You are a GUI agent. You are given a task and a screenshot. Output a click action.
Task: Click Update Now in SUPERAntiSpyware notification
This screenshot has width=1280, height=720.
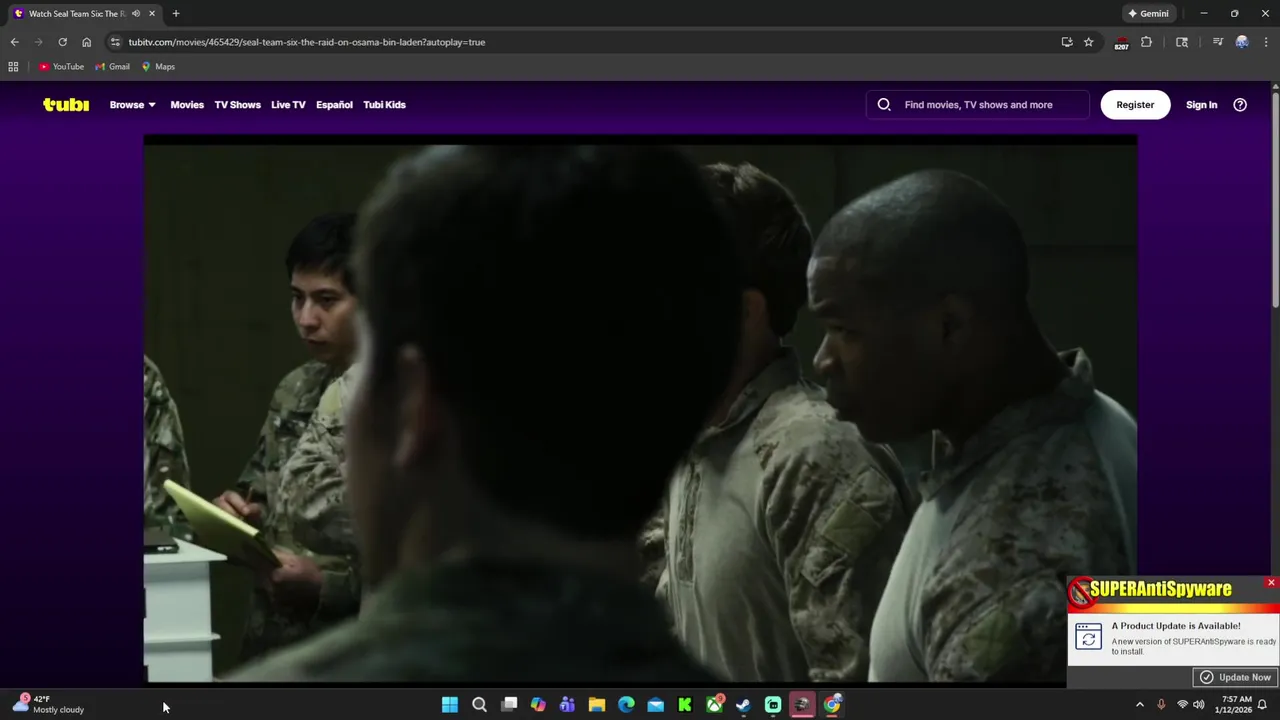(1236, 677)
